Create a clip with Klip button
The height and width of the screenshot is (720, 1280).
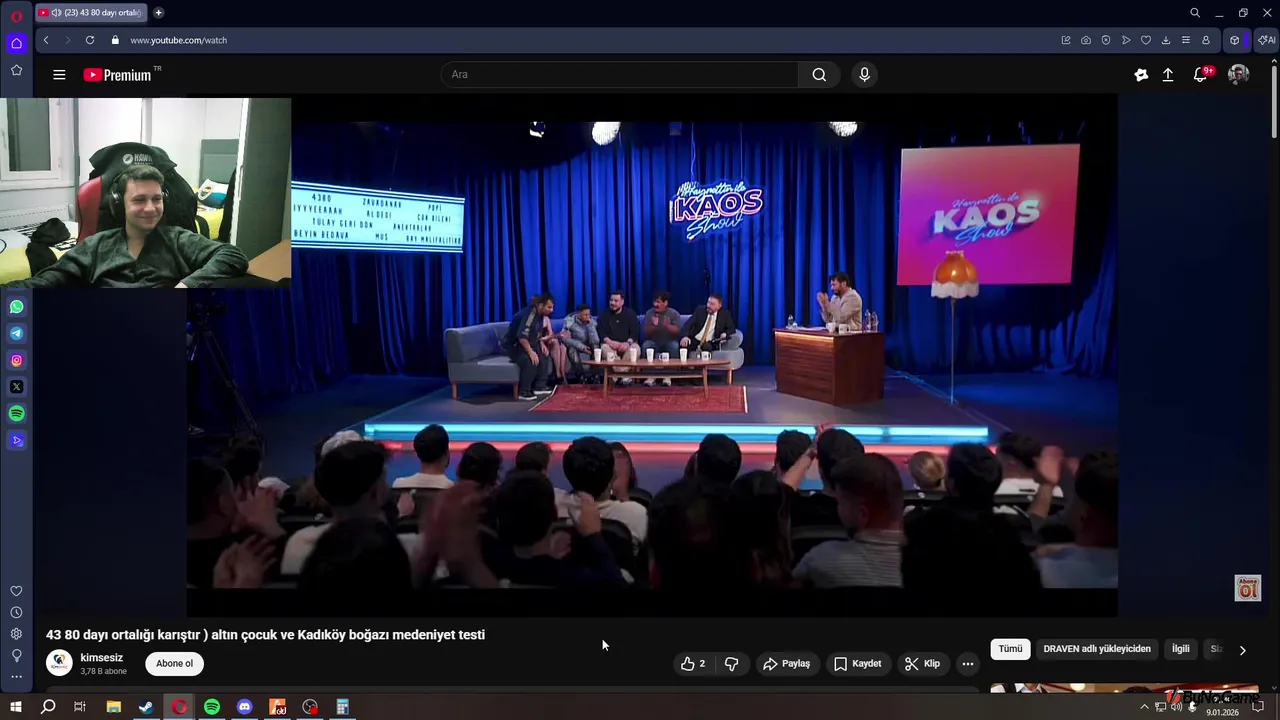[x=922, y=664]
